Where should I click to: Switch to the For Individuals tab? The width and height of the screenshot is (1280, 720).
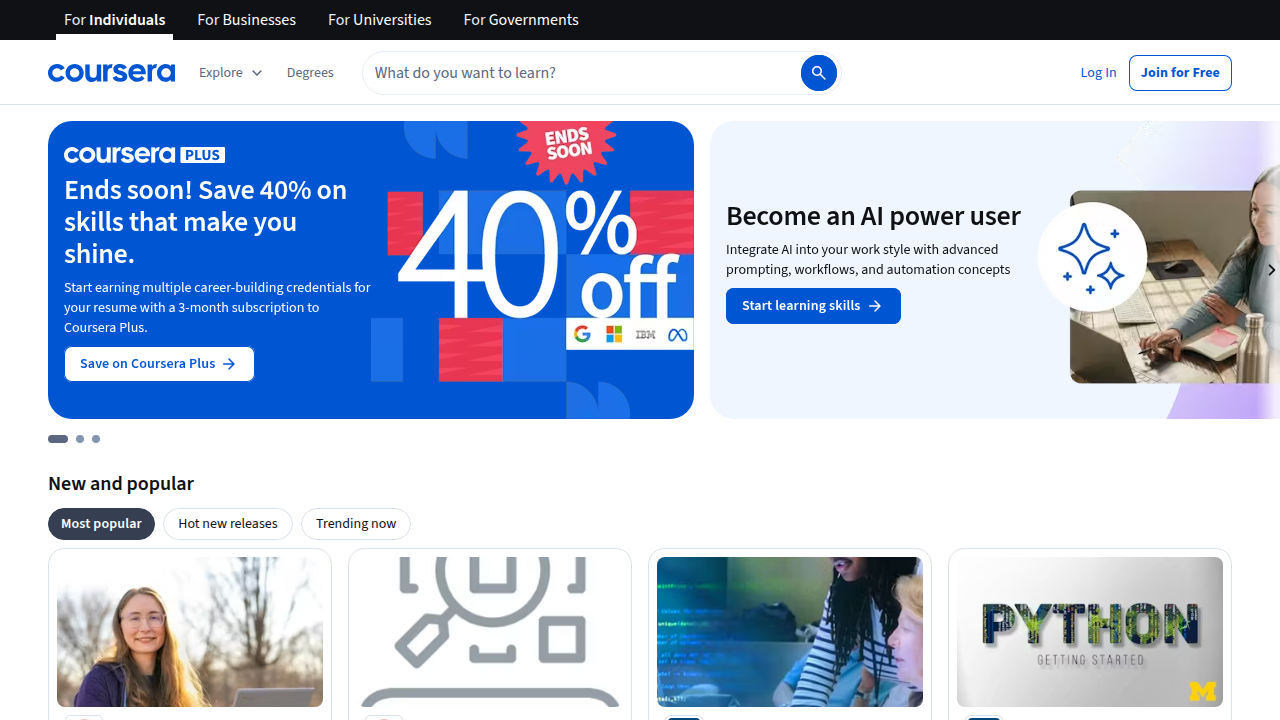pos(114,20)
